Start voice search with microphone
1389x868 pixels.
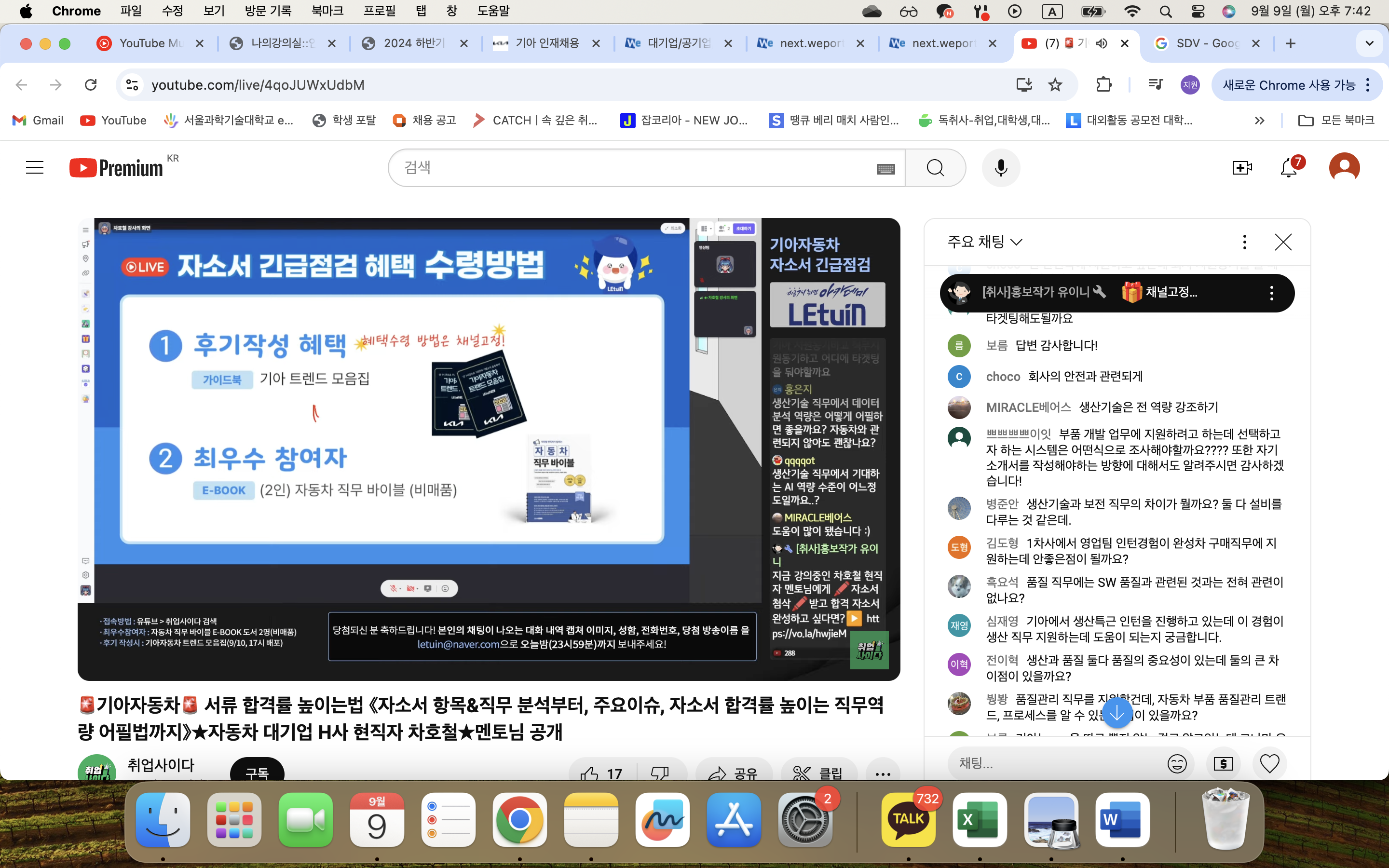tap(1000, 168)
